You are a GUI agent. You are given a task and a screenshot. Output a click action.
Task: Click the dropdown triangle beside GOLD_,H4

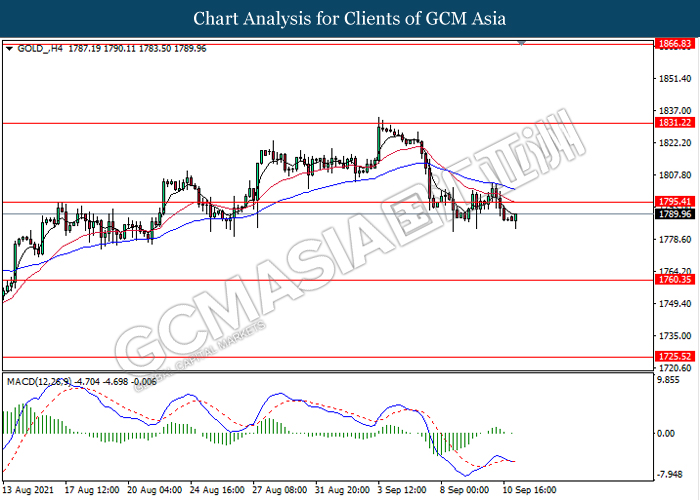[9, 49]
